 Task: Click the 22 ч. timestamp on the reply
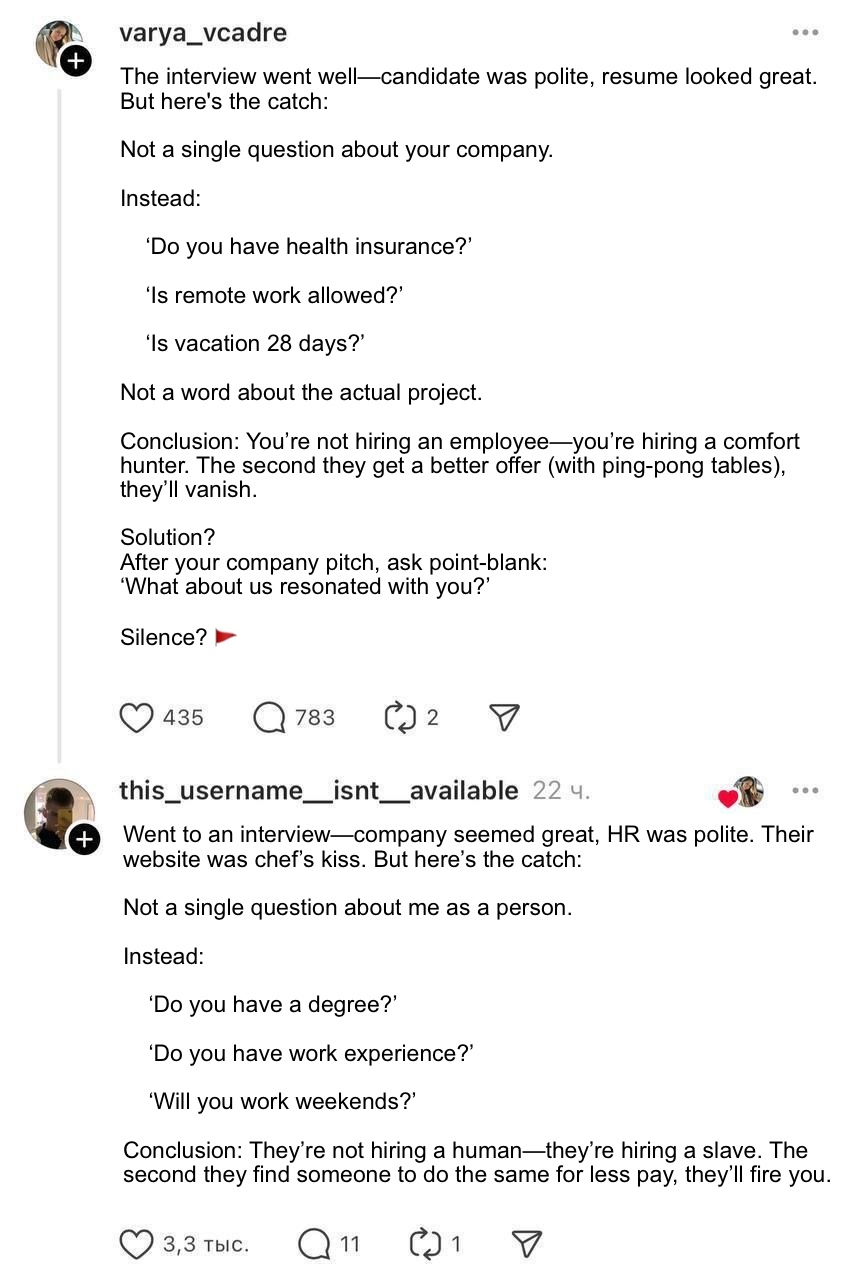point(561,791)
